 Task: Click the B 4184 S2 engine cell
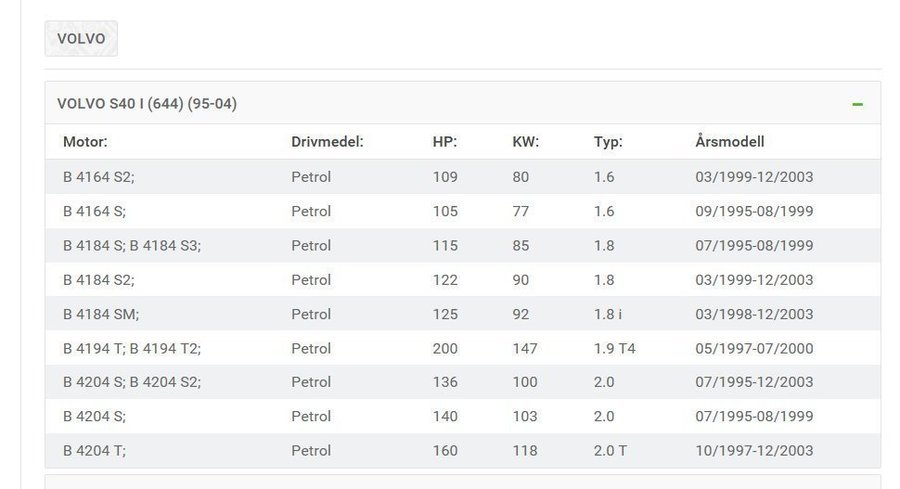[99, 280]
